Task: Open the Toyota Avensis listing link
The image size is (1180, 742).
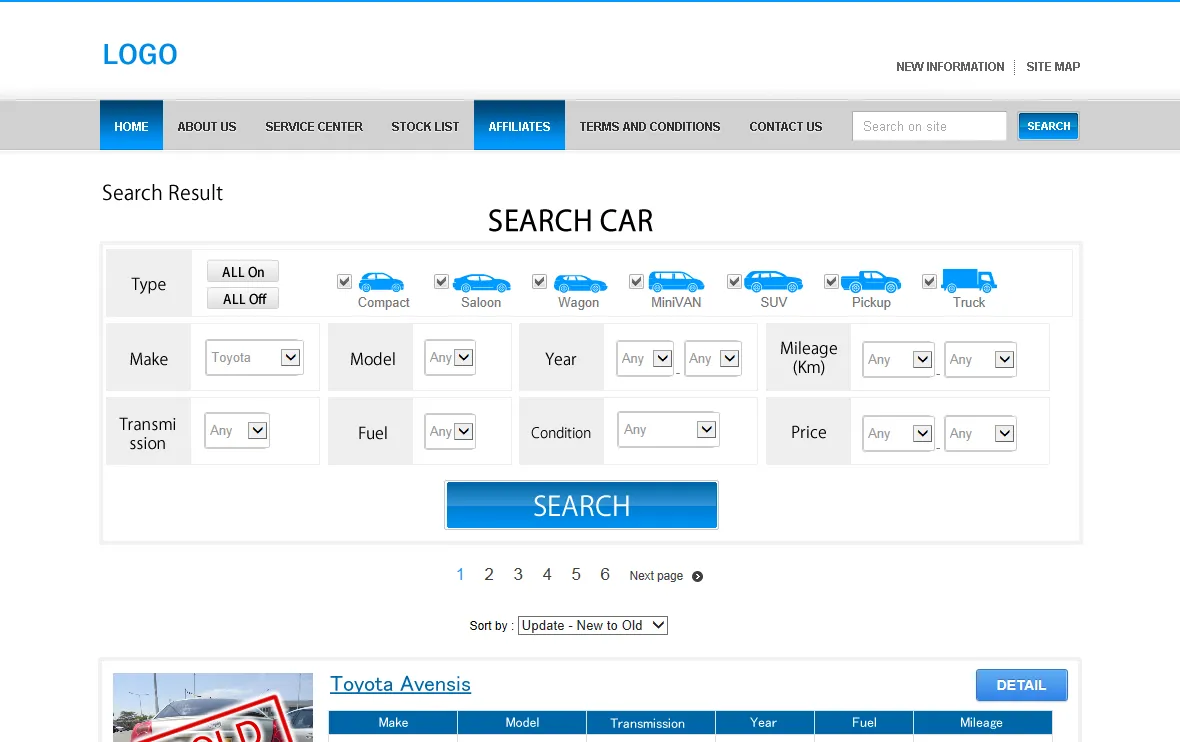Action: (400, 684)
